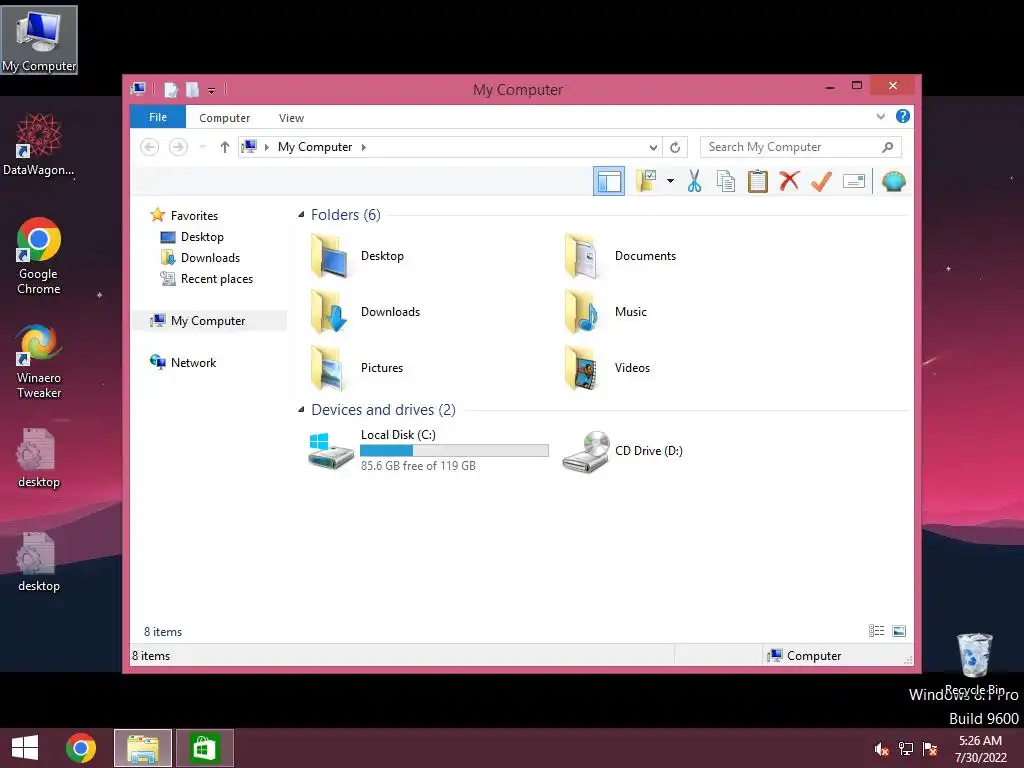This screenshot has width=1024, height=768.
Task: Go back using the Back arrow
Action: (150, 147)
